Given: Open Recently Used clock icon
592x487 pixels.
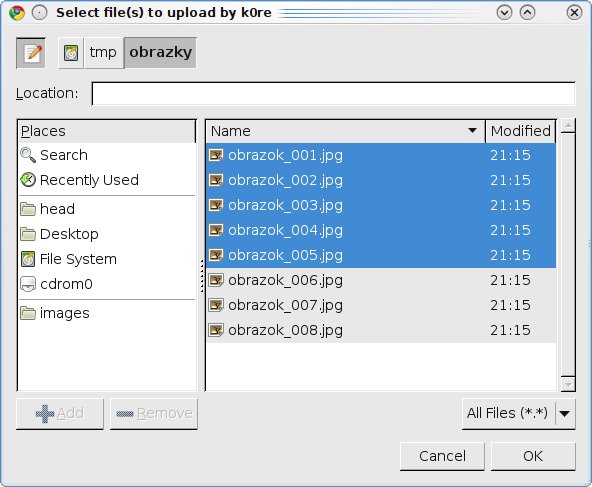Looking at the screenshot, I should pyautogui.click(x=28, y=180).
